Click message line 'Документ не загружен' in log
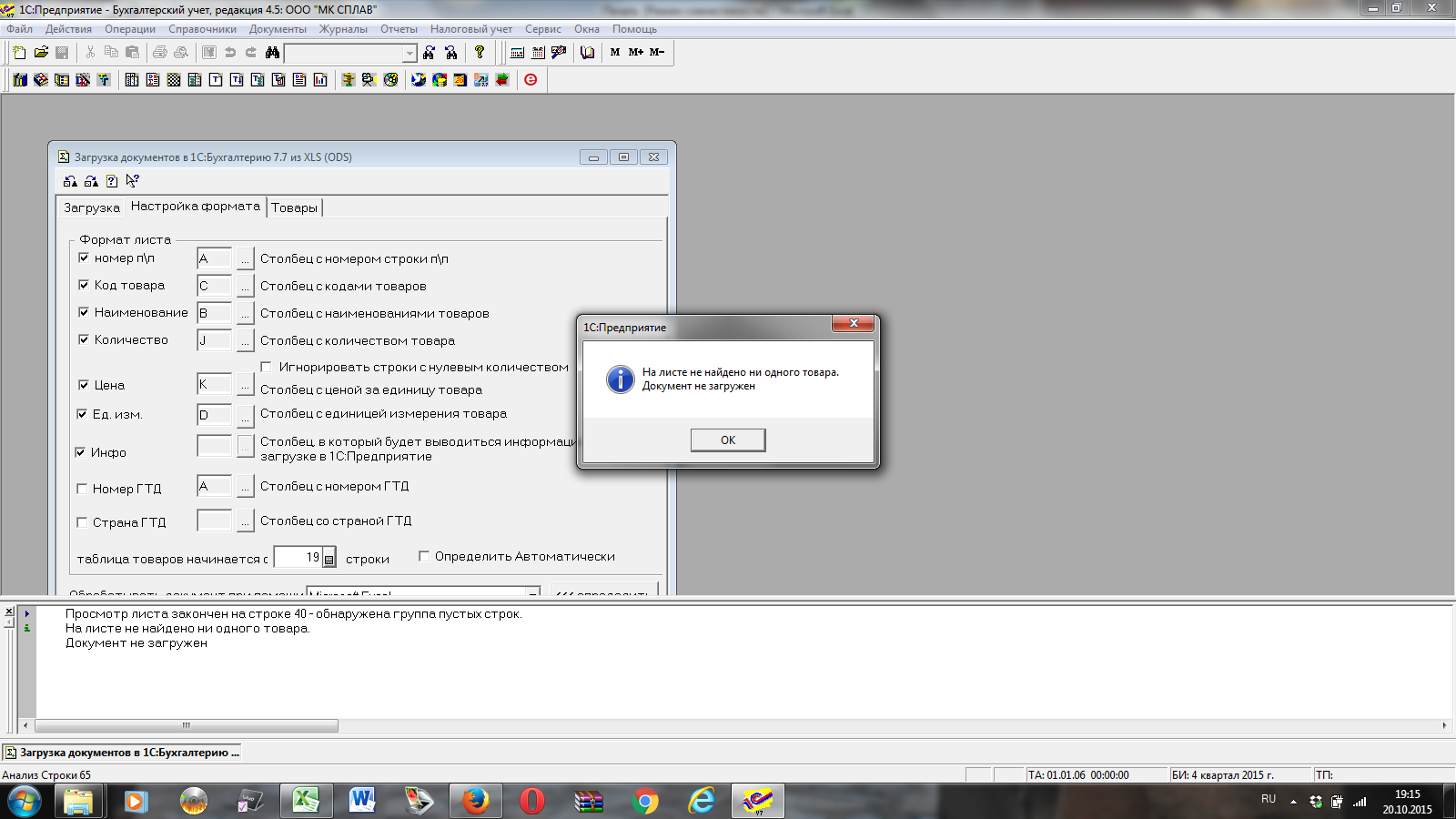This screenshot has width=1456, height=819. pyautogui.click(x=136, y=643)
